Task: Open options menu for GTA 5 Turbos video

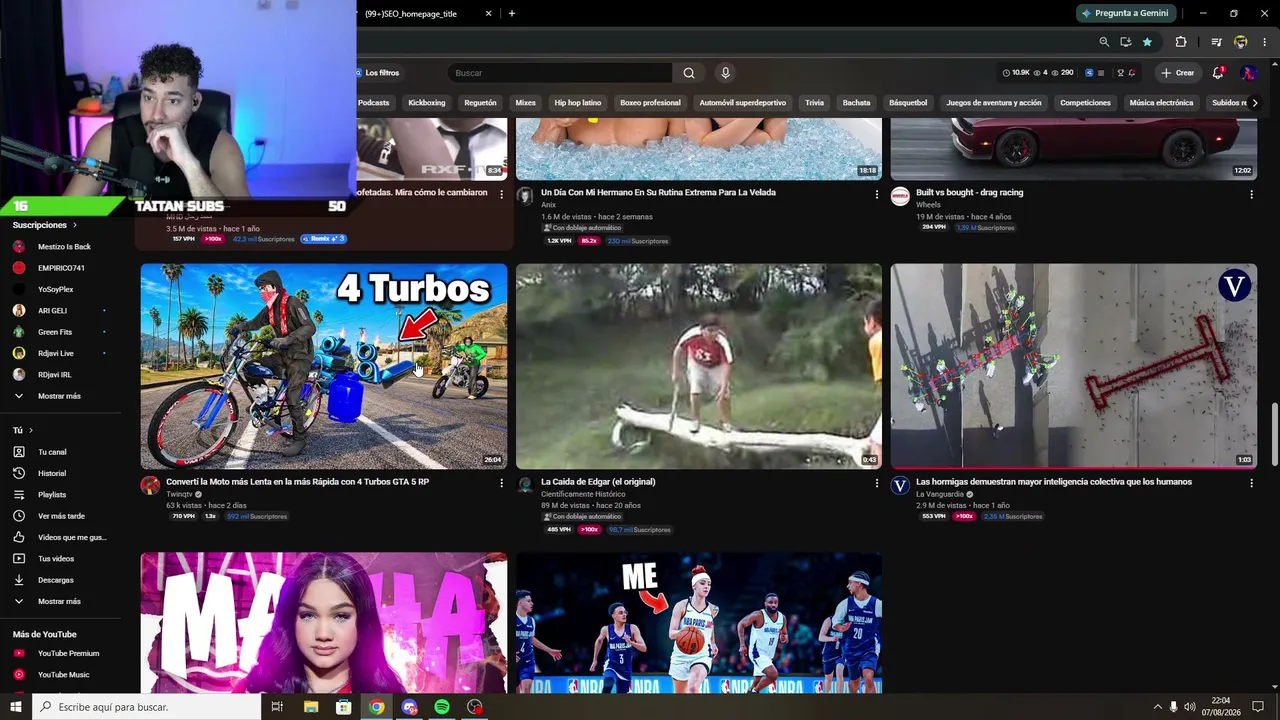Action: click(x=502, y=482)
